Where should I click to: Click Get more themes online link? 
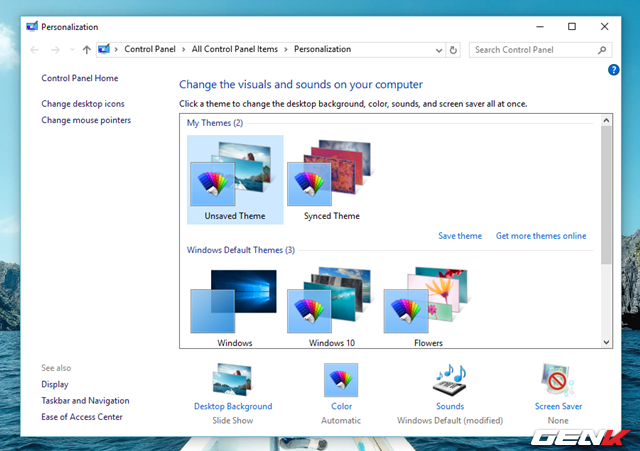point(541,235)
